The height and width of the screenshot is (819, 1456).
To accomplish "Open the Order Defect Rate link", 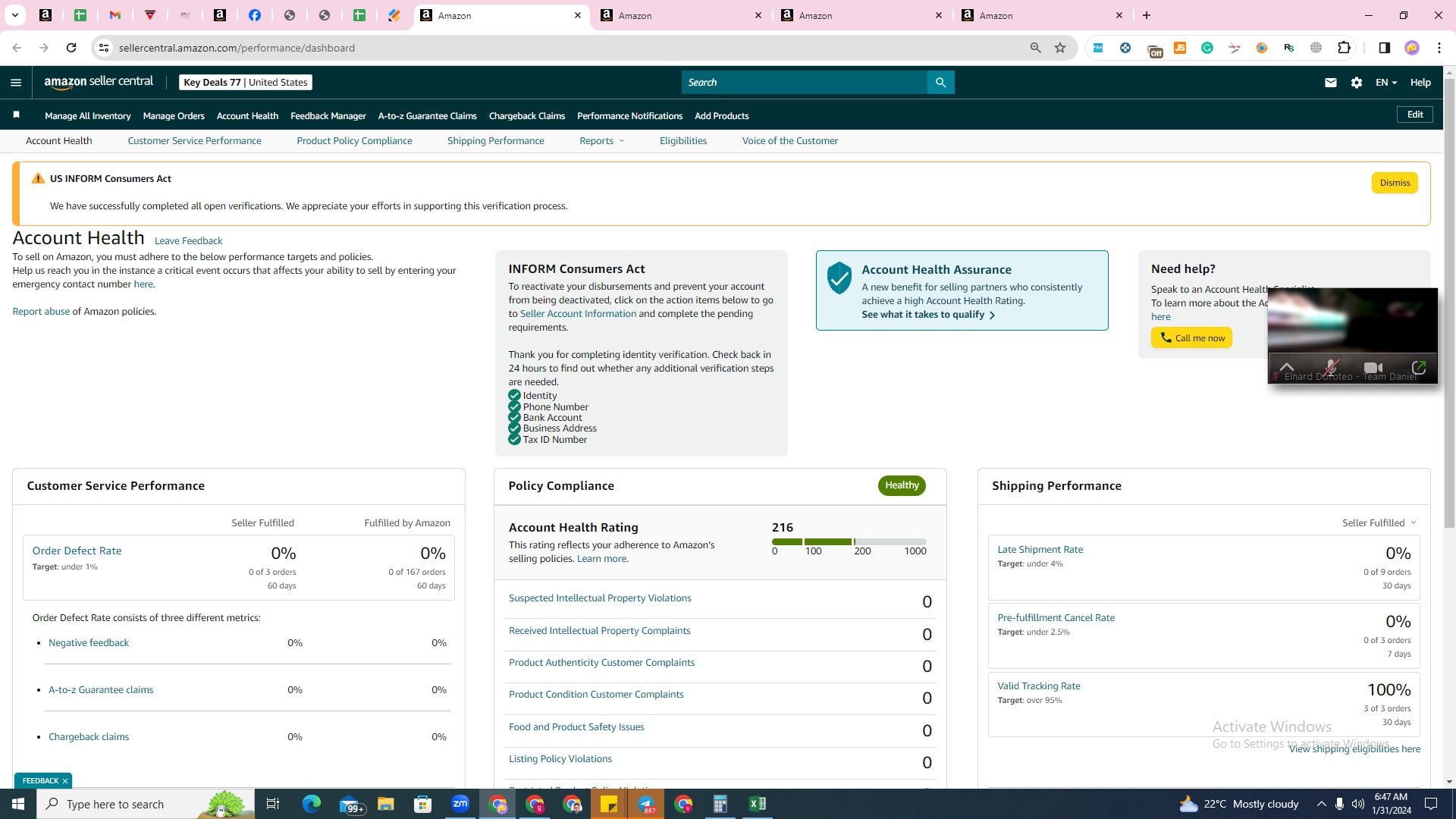I will [x=77, y=551].
